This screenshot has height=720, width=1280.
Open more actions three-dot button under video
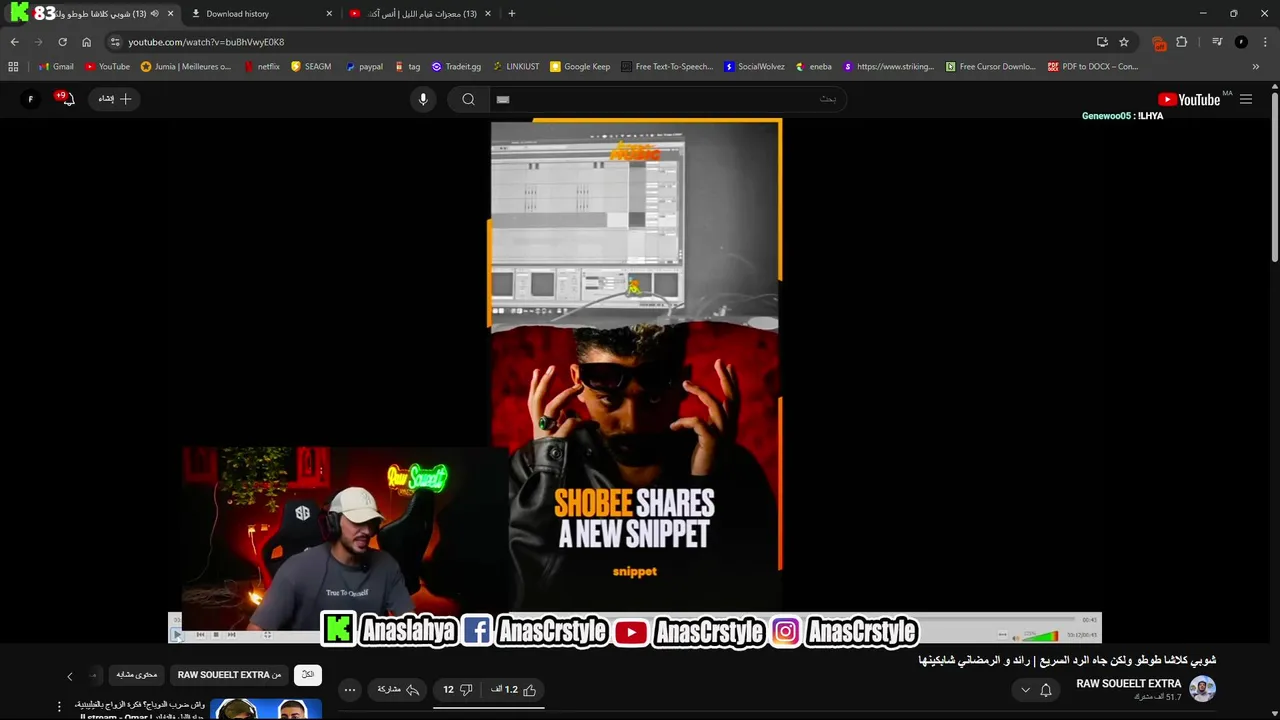pos(349,689)
